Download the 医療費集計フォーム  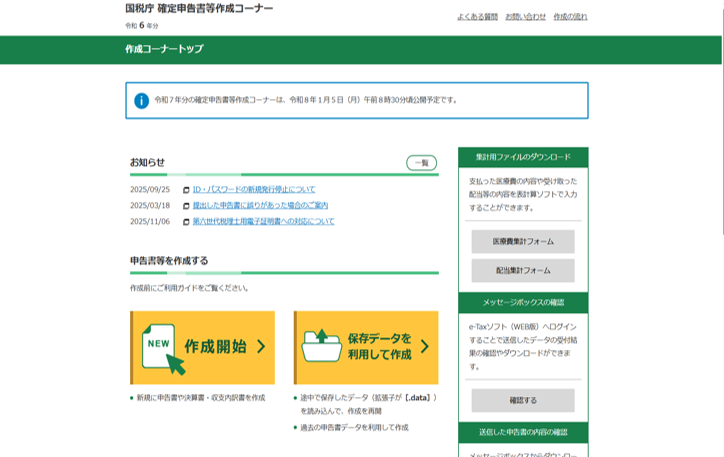(x=523, y=241)
